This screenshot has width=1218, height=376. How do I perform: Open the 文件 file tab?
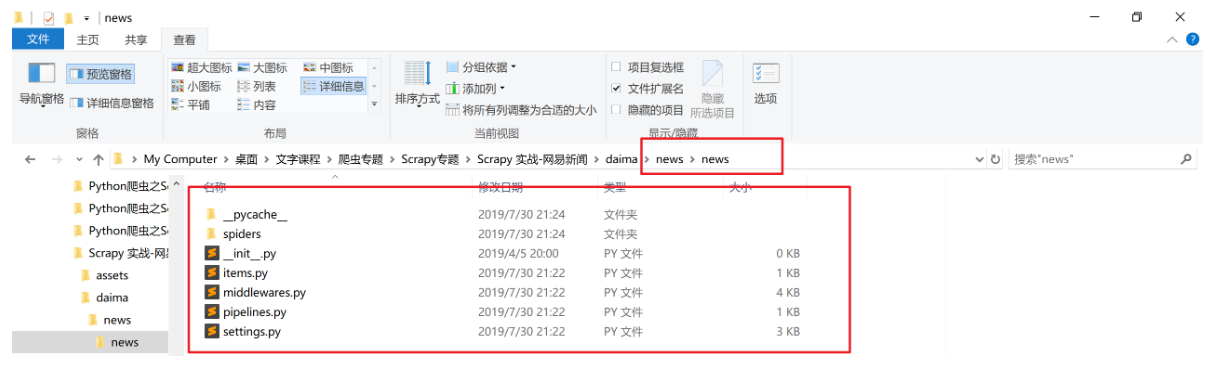point(38,40)
